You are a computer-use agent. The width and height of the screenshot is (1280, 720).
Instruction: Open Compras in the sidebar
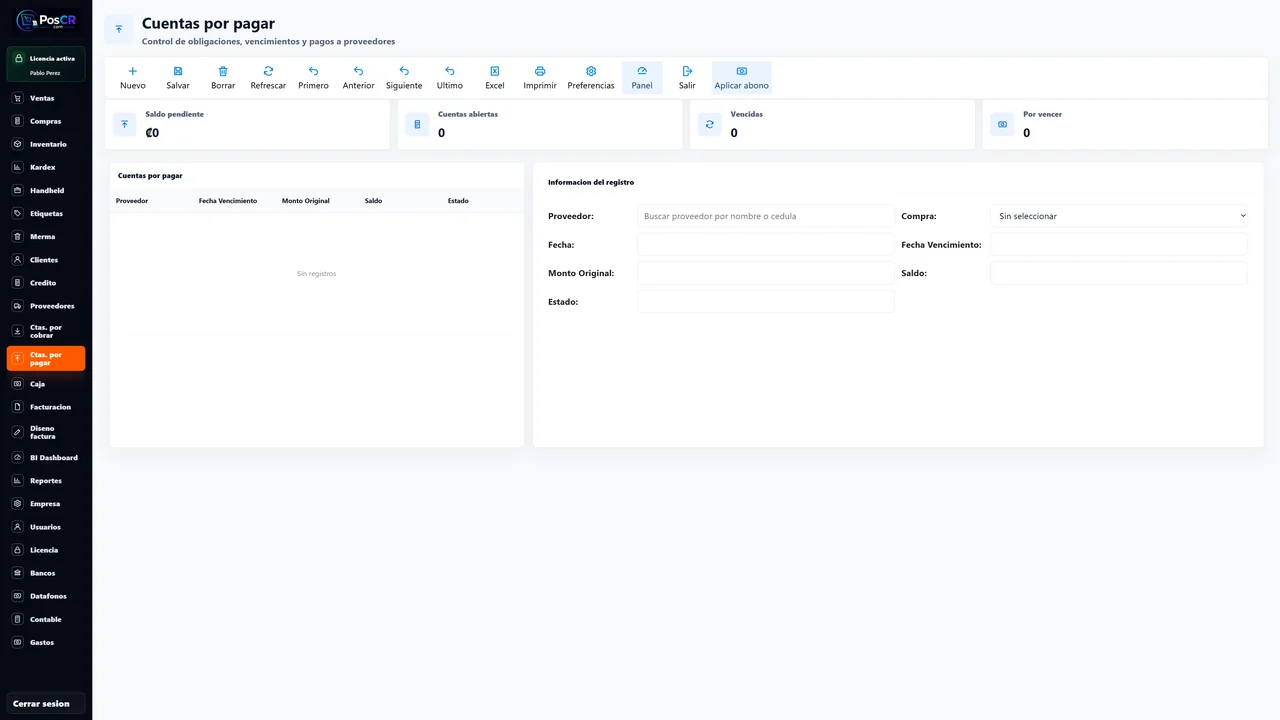[46, 121]
